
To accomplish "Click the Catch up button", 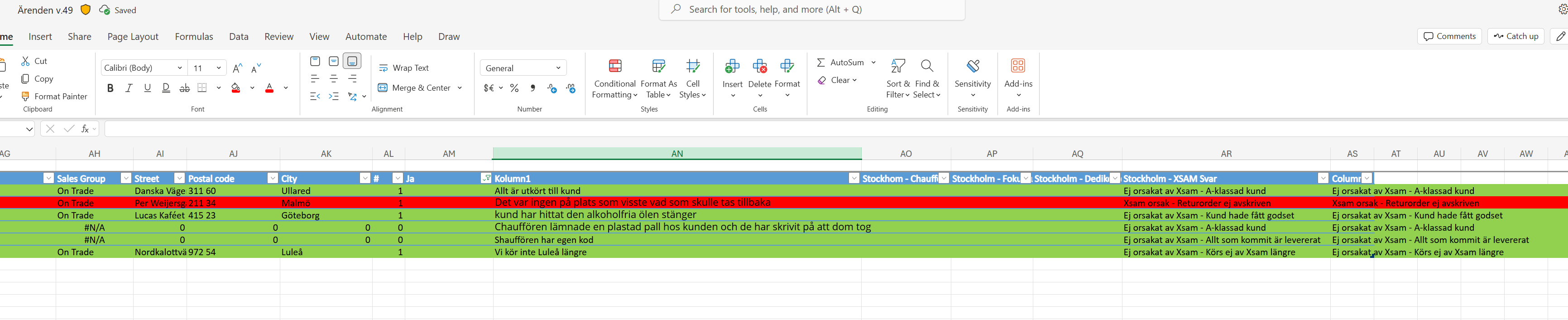I will [1515, 36].
